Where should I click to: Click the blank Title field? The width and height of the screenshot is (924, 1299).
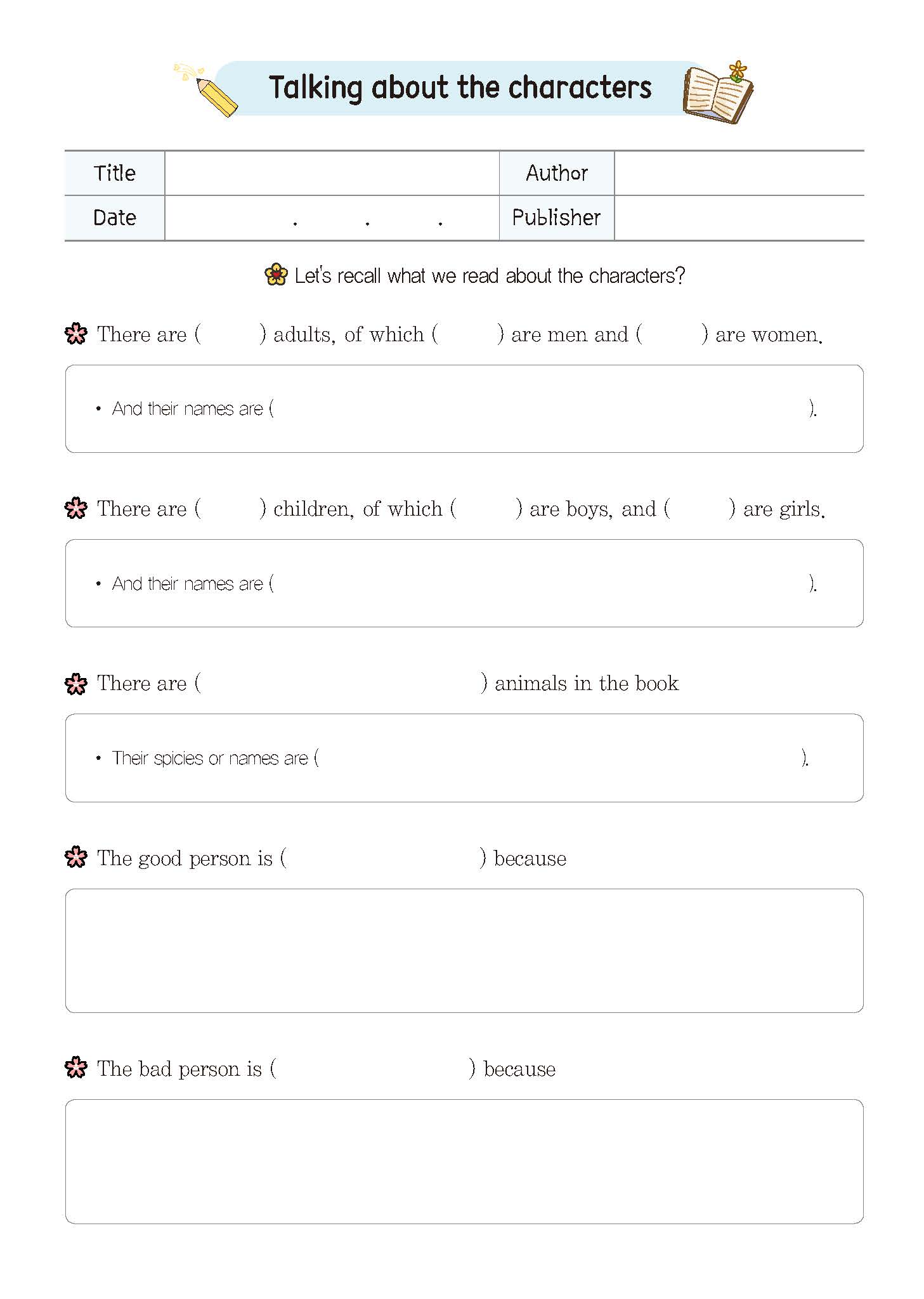point(332,173)
